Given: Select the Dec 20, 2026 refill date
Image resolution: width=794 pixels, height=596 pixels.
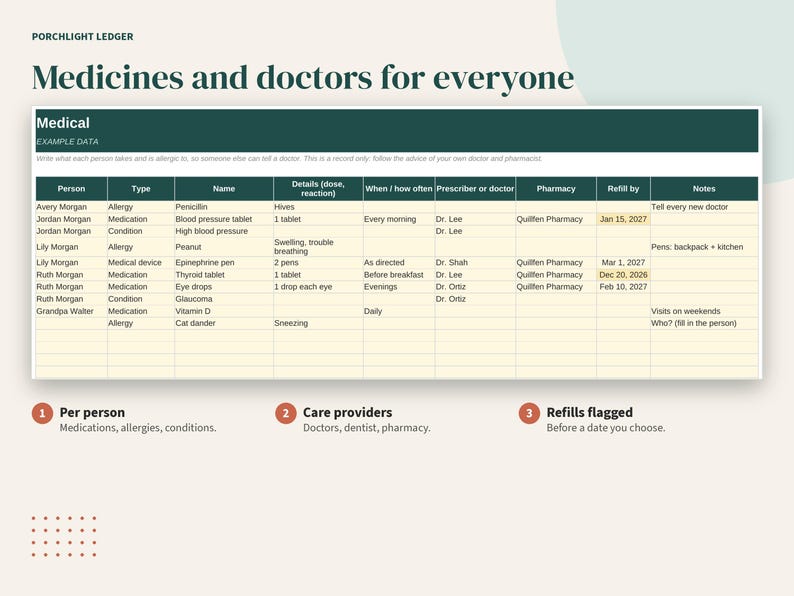Looking at the screenshot, I should 623,275.
